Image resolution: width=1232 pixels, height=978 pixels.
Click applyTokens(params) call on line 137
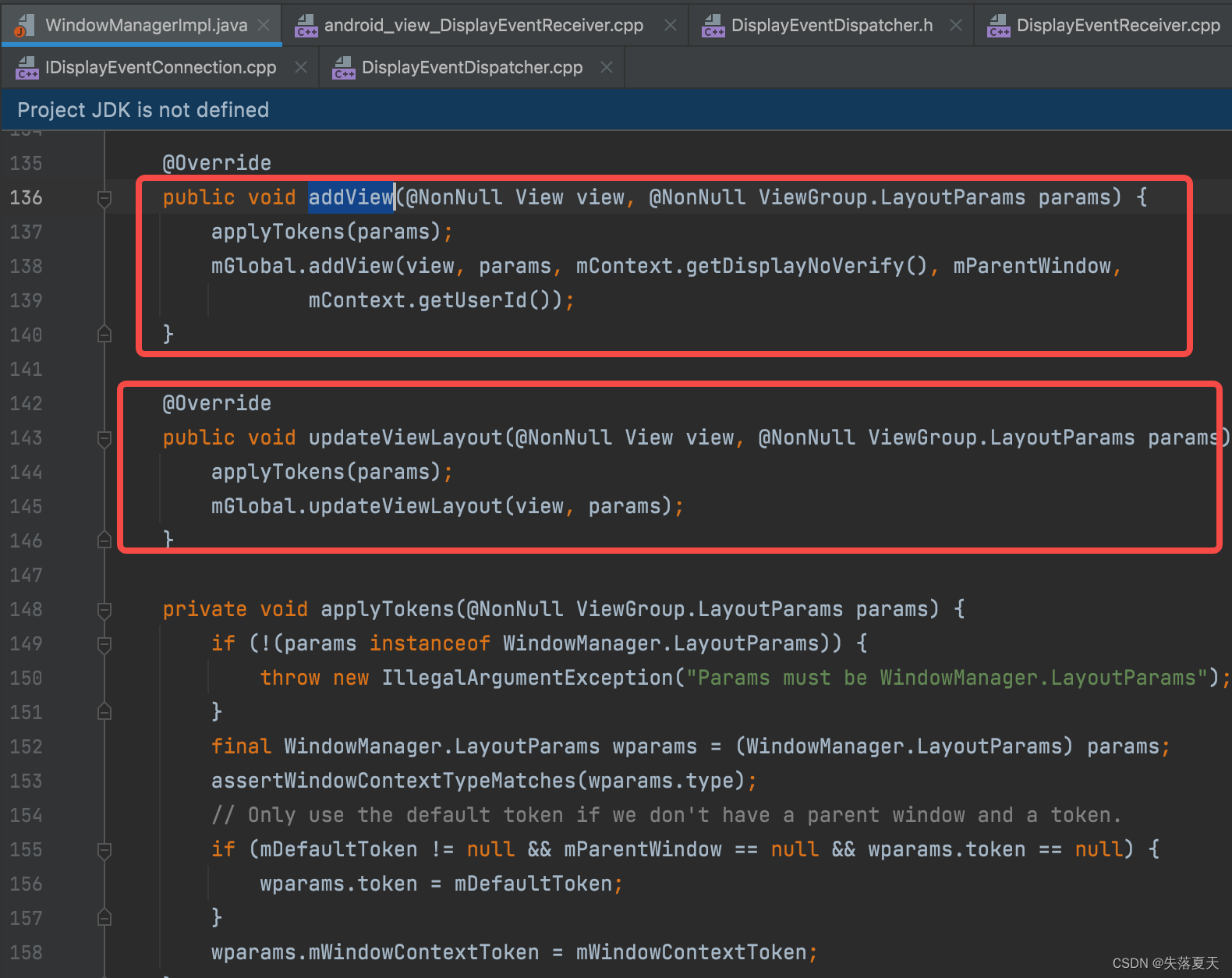(x=326, y=232)
